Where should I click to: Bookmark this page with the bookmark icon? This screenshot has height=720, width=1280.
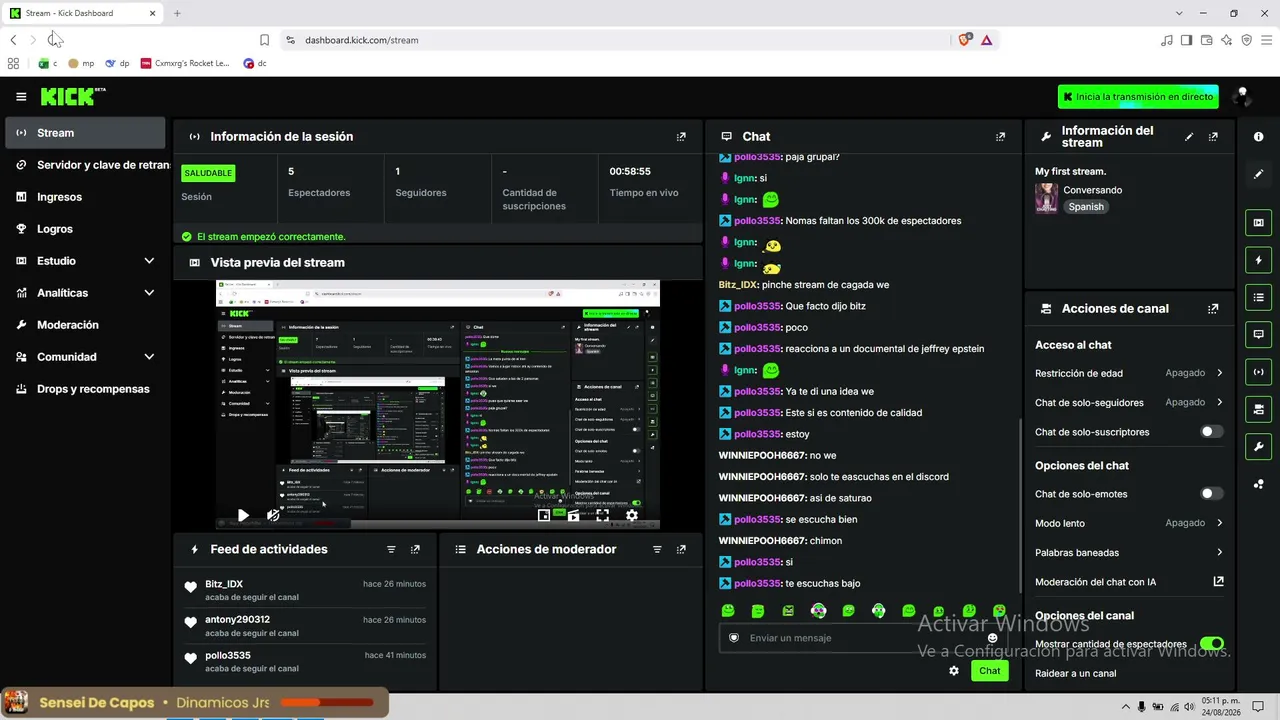(x=264, y=40)
